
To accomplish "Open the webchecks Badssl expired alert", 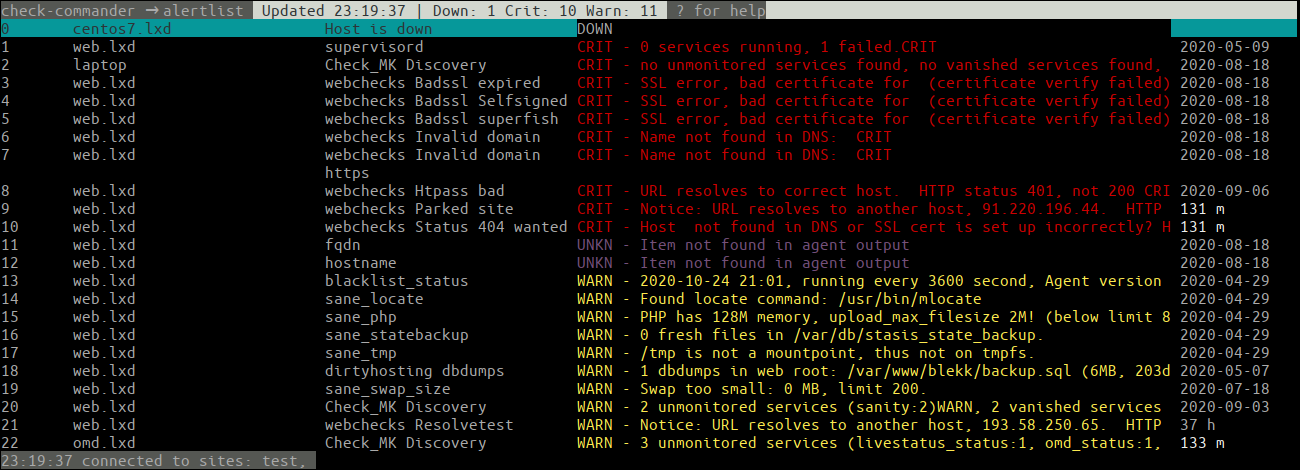I will click(x=432, y=83).
